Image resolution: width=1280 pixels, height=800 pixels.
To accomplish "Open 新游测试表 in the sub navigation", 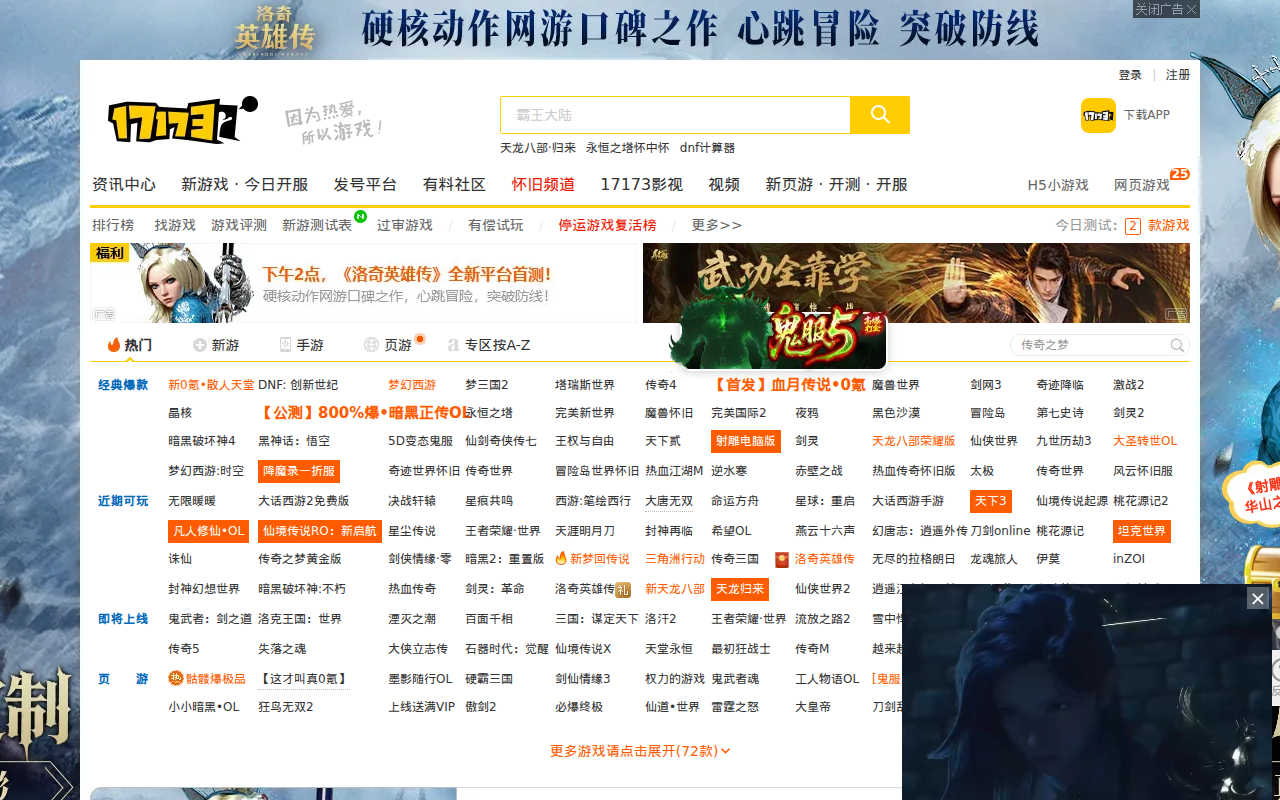I will click(x=317, y=225).
